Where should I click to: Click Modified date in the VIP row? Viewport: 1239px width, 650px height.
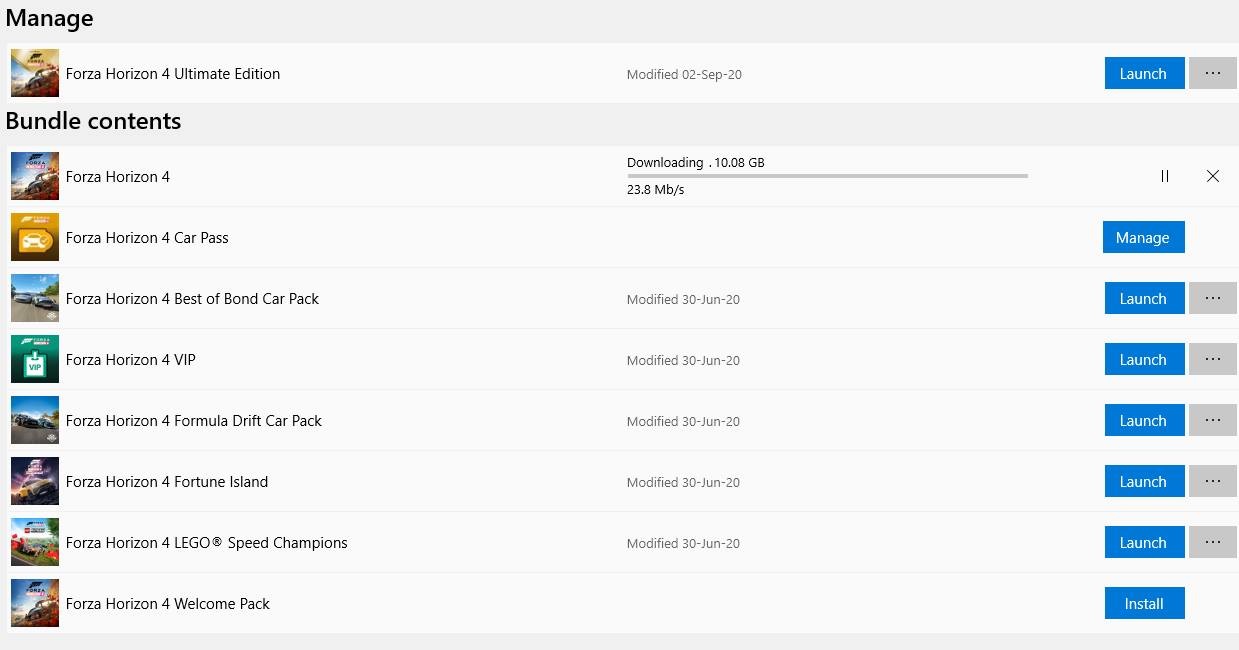pos(683,361)
